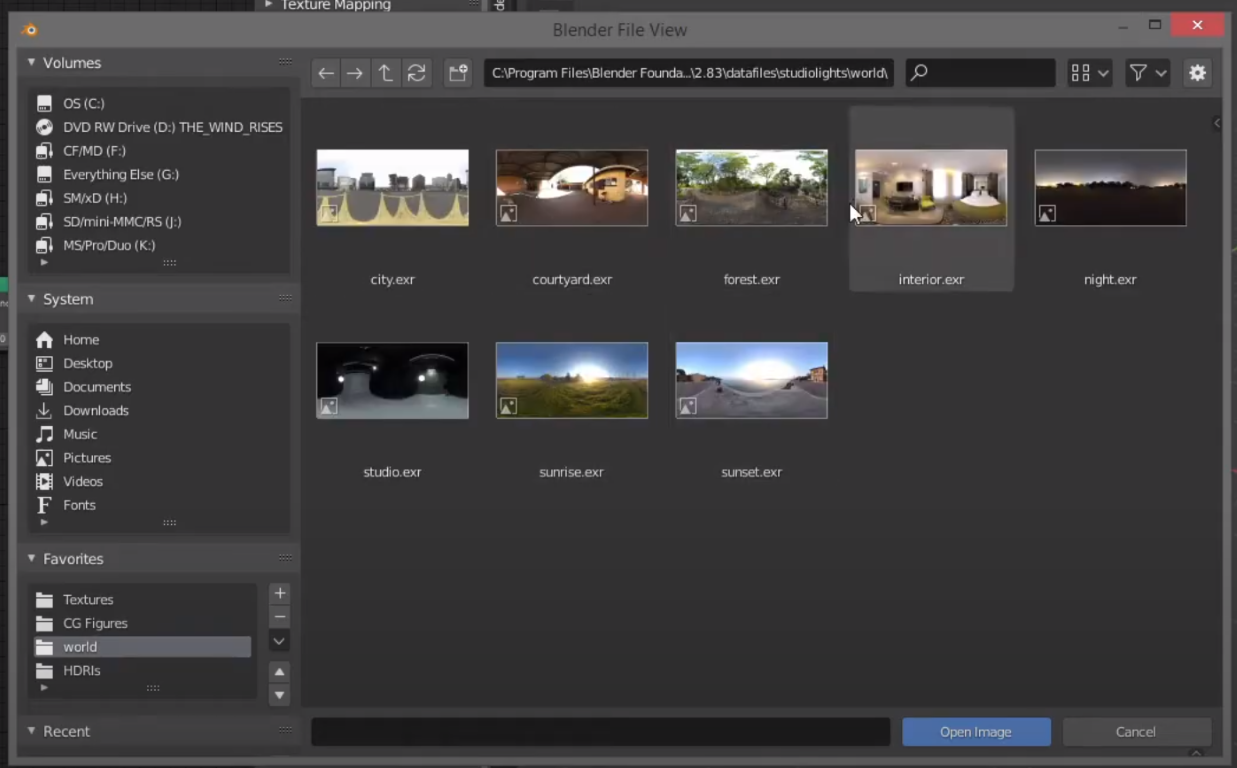The width and height of the screenshot is (1237, 768).
Task: Click the Music note icon
Action: tap(44, 434)
